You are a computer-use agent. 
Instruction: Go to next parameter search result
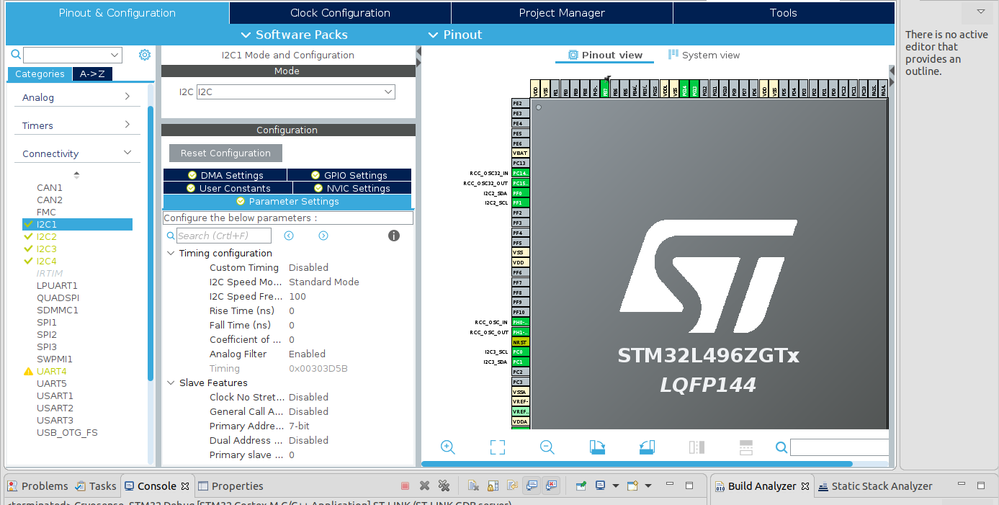click(x=323, y=236)
